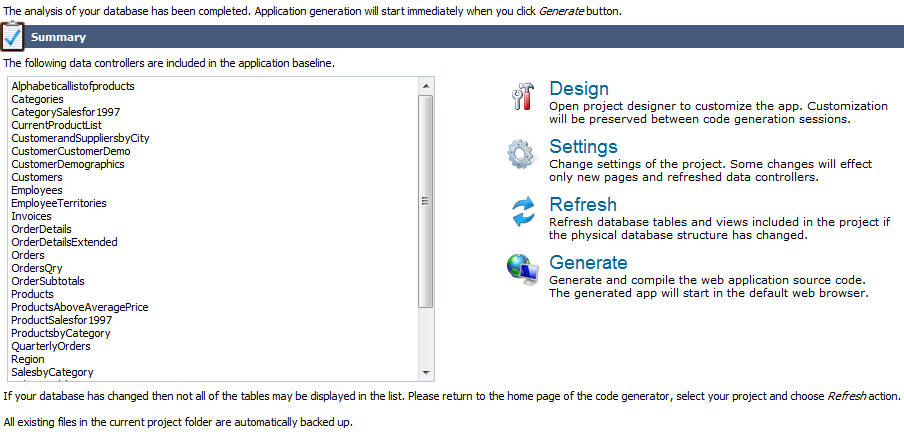Click the Refresh link
This screenshot has width=904, height=435.
(583, 205)
